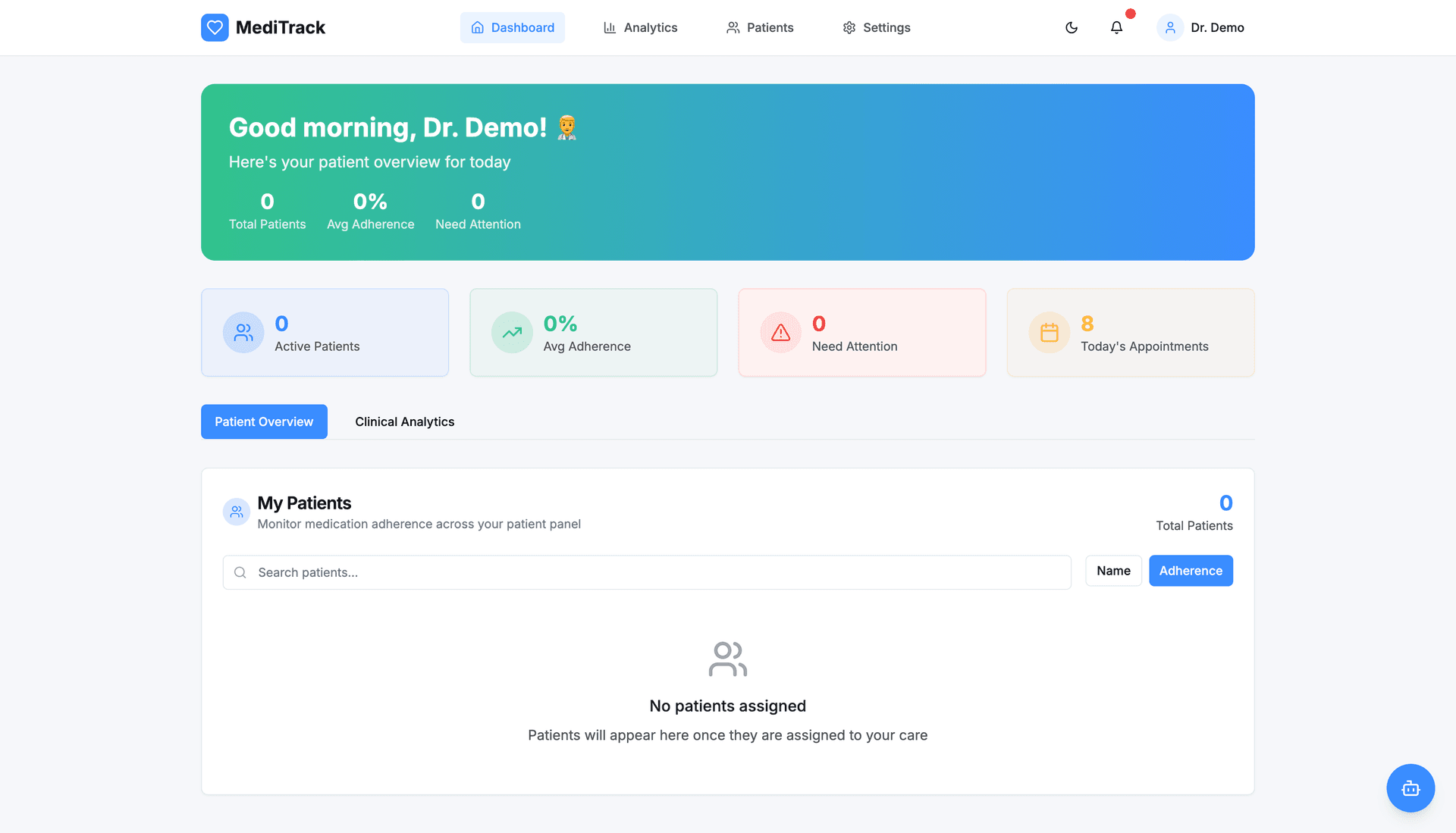Click the MediTrack heart logo icon
The image size is (1456, 833).
[x=215, y=27]
